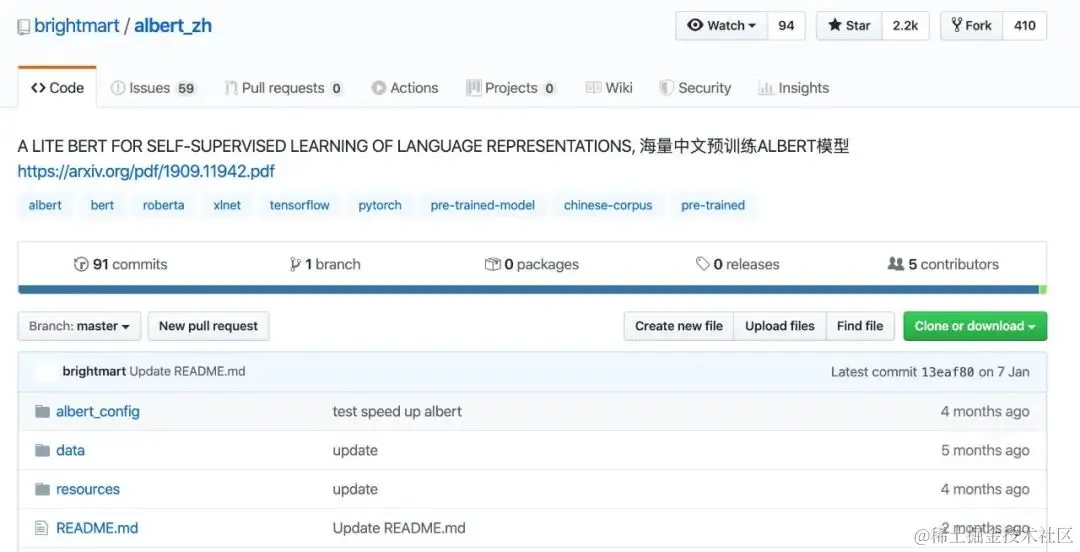Switch to the Security tab

[x=695, y=88]
